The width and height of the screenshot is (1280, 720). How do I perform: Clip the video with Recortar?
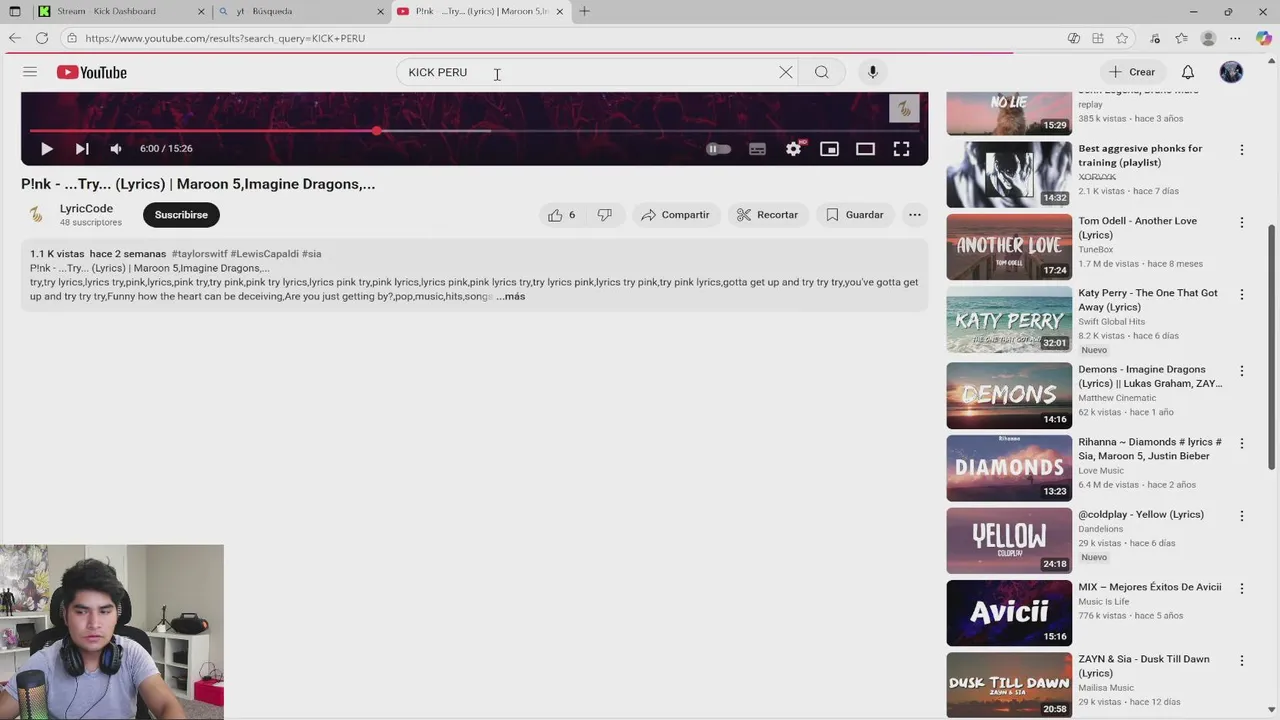[767, 215]
